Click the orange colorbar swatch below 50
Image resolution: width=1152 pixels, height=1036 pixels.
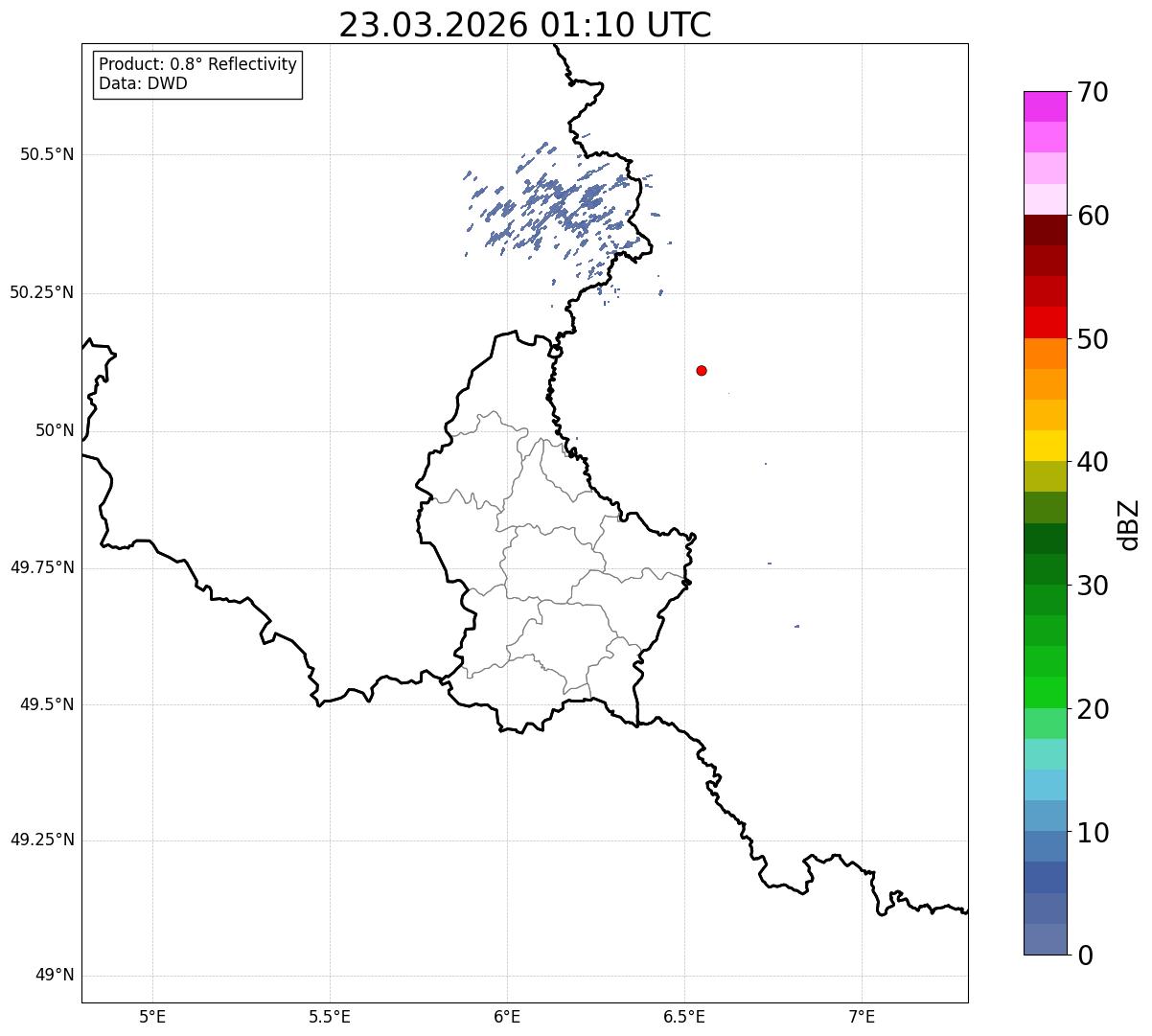pyautogui.click(x=1045, y=354)
